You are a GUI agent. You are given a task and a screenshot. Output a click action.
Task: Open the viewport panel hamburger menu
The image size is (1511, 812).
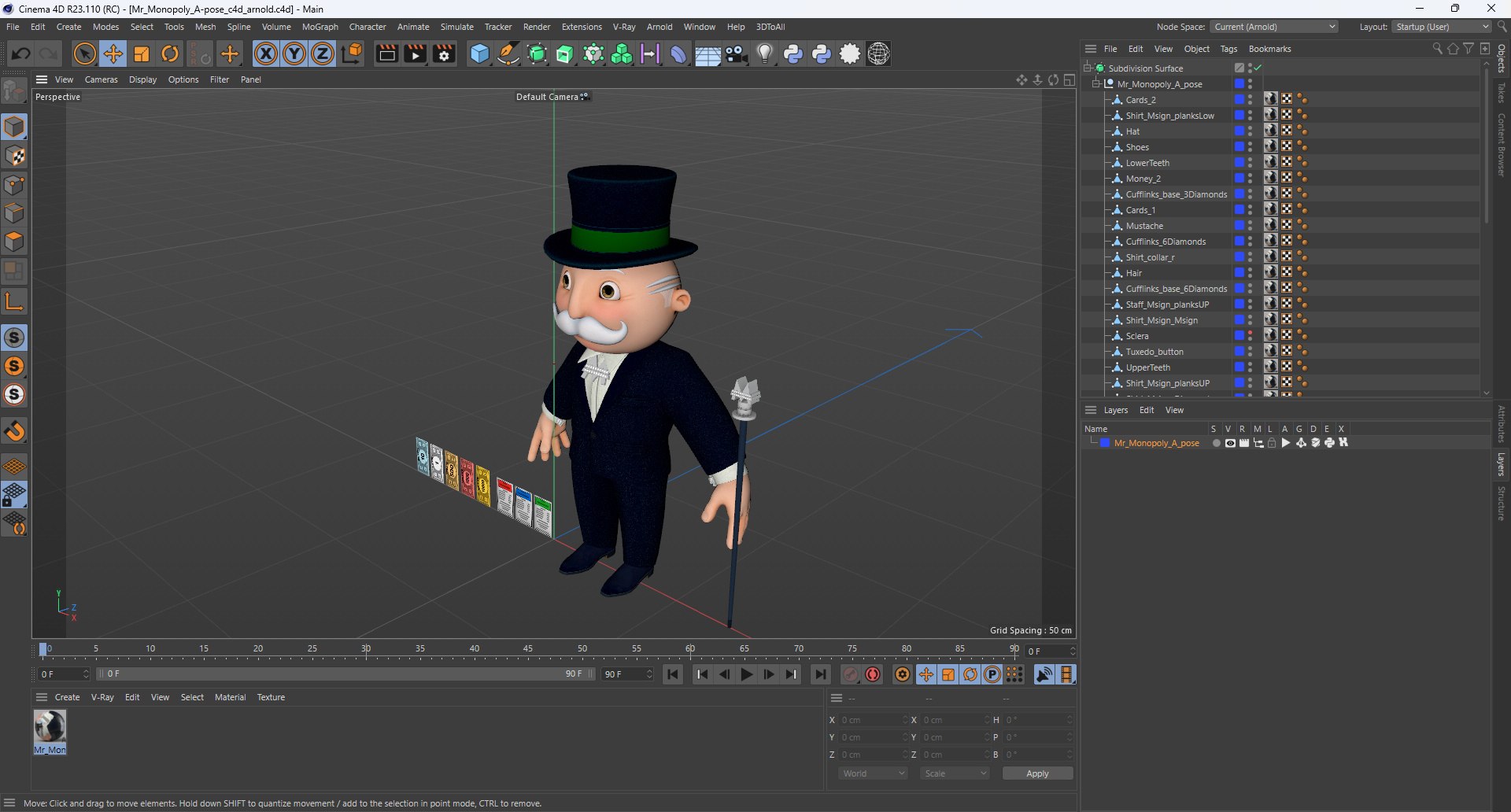pyautogui.click(x=42, y=79)
